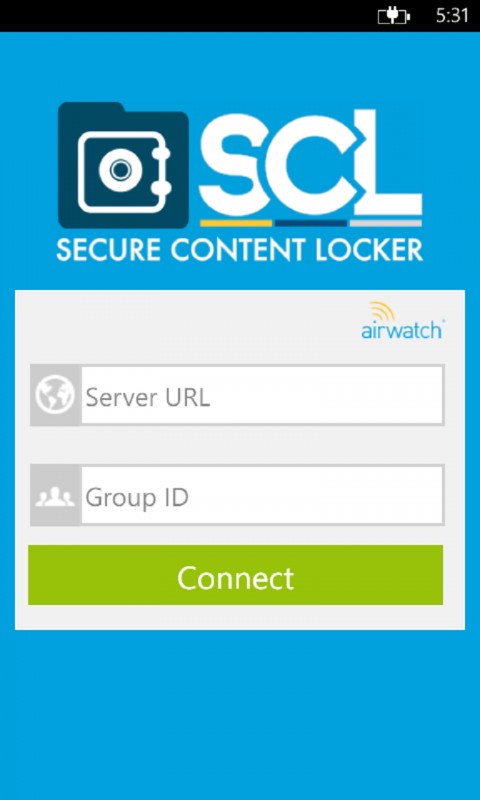Click the globe icon beside Server URL
Image resolution: width=480 pixels, height=800 pixels.
tap(55, 395)
